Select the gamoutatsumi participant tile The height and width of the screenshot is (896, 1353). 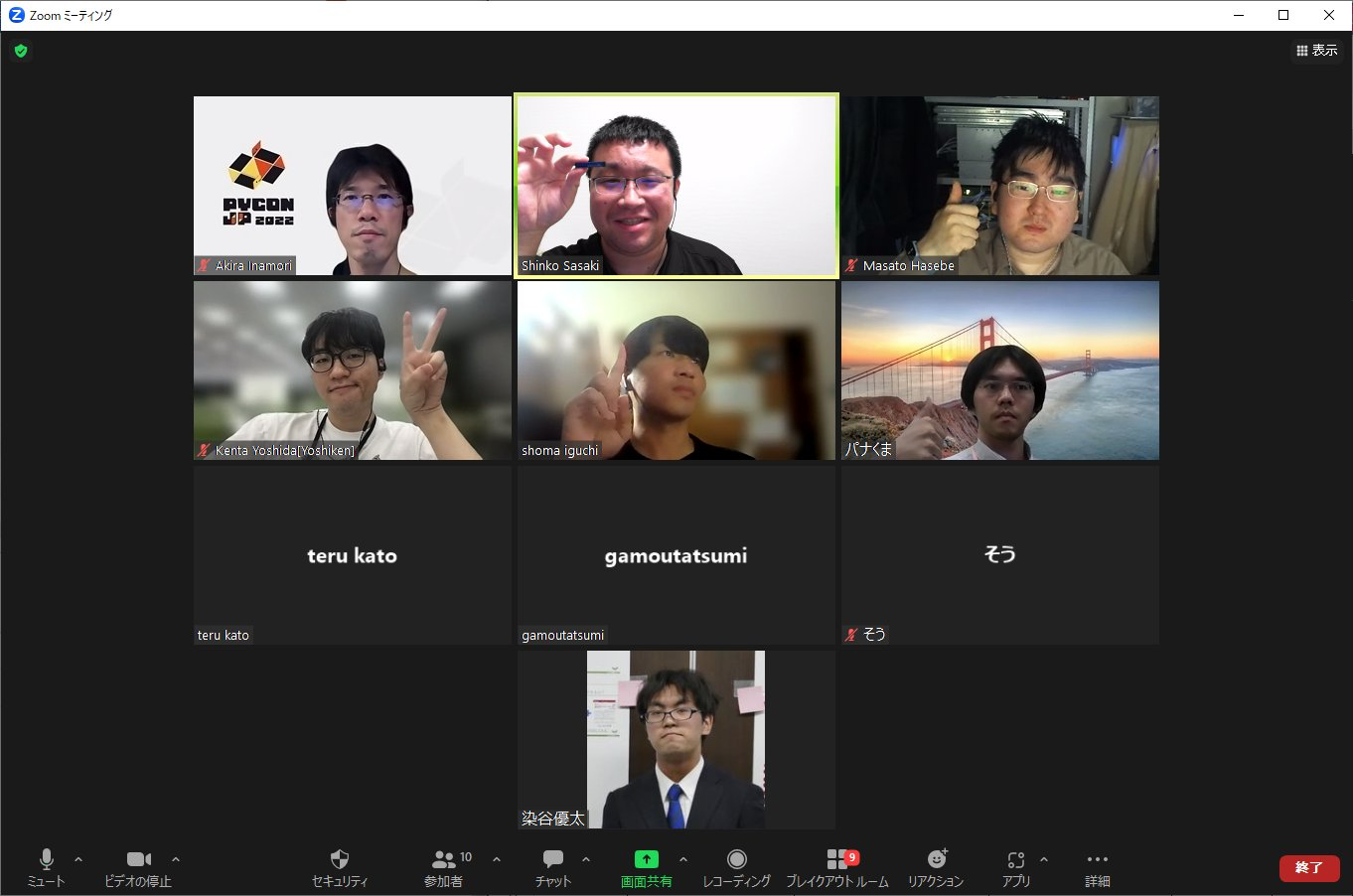coord(676,555)
